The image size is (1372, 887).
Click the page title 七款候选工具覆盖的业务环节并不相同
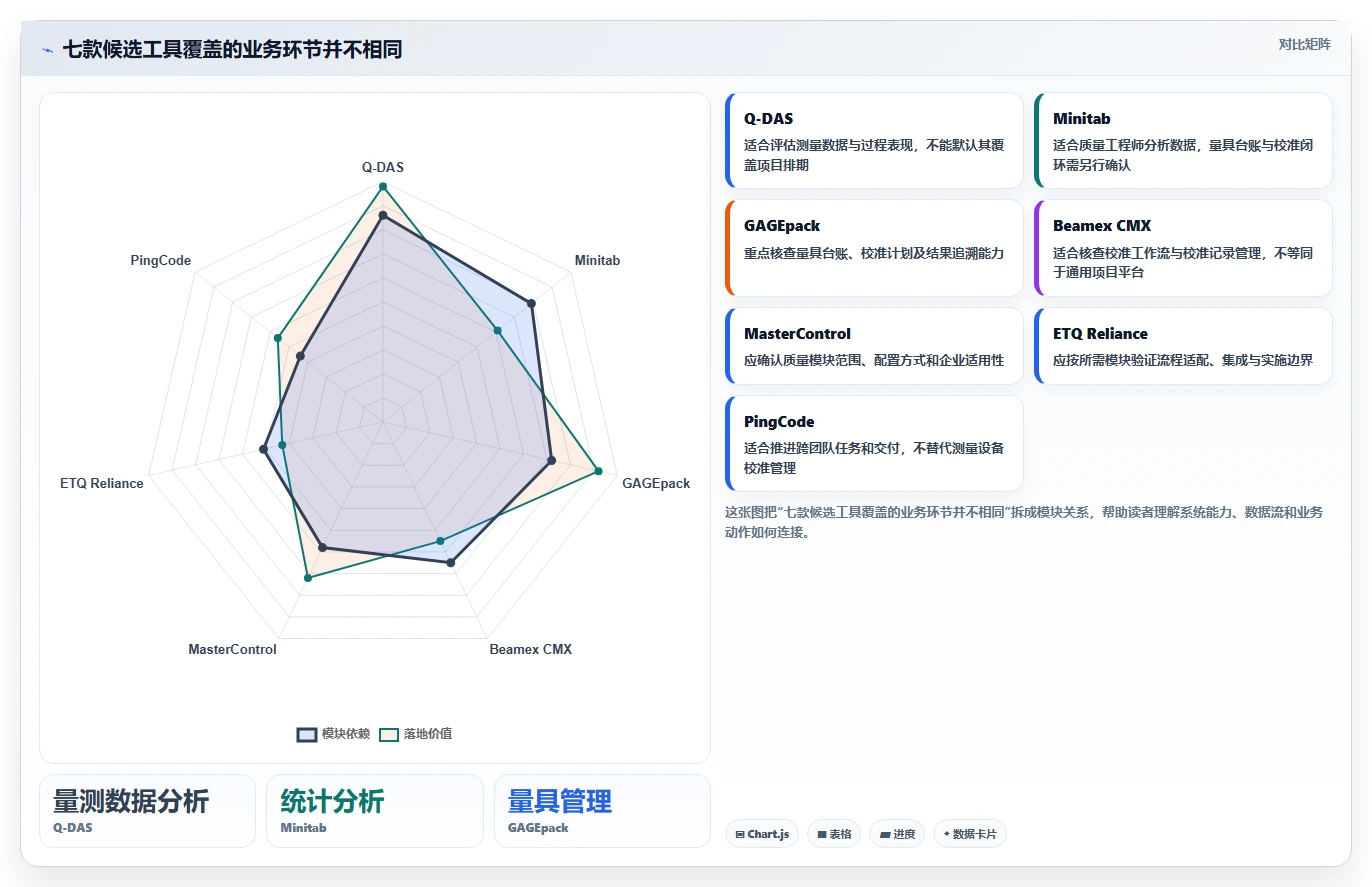pos(232,49)
